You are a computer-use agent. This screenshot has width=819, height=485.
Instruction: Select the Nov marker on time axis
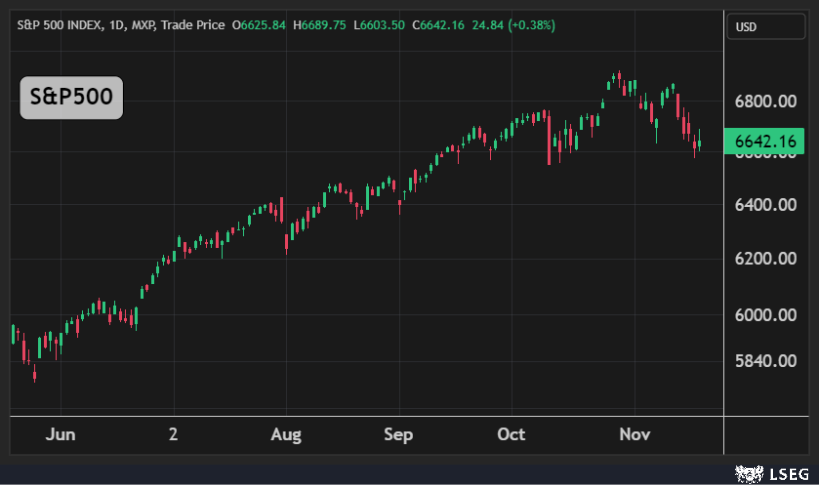[635, 435]
